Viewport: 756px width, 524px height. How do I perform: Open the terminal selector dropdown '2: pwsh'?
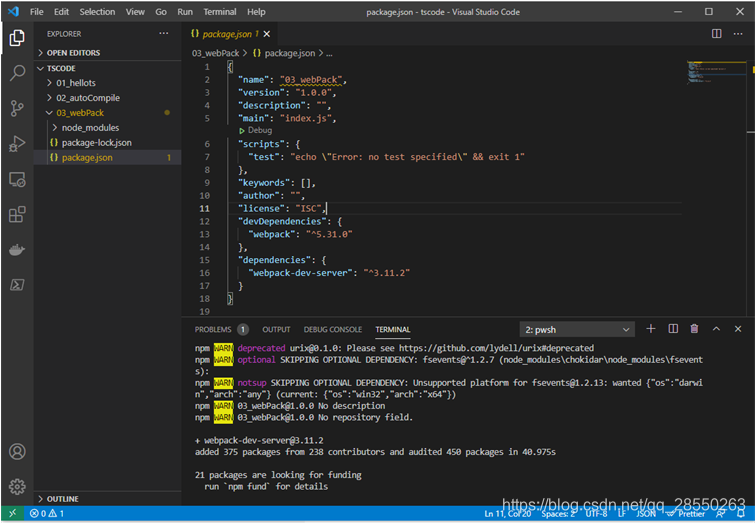coord(577,329)
